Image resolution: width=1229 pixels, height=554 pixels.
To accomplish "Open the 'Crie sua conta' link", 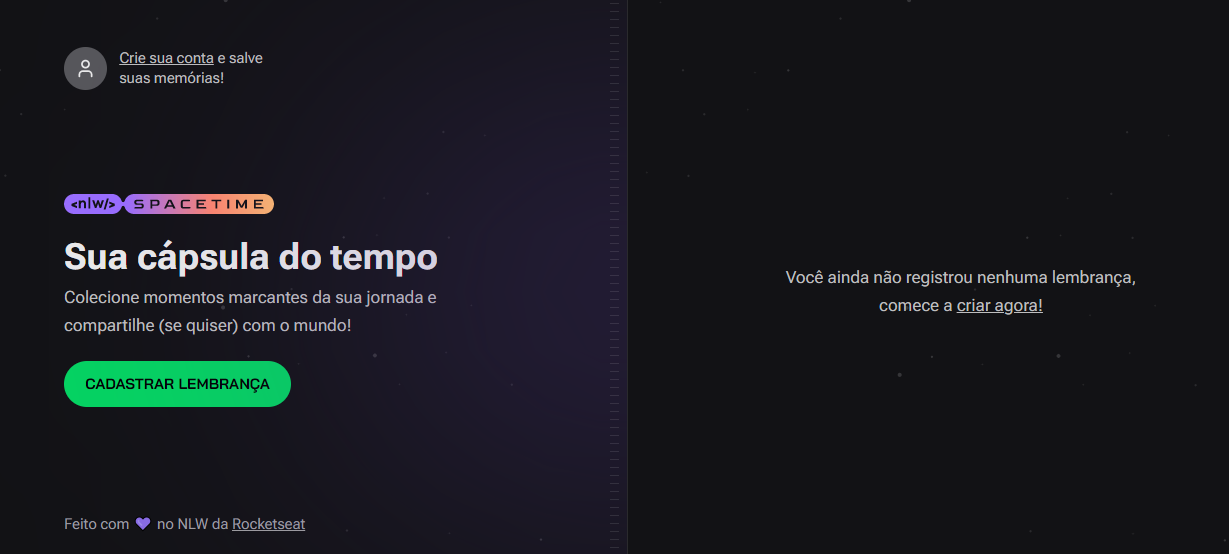I will click(x=166, y=58).
